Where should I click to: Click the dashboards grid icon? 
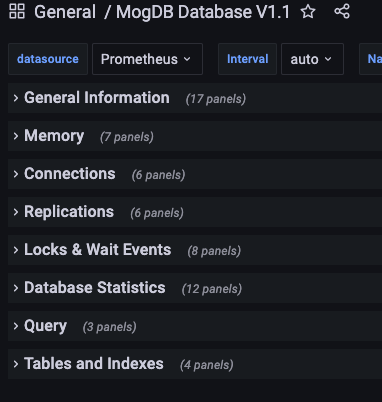(x=17, y=11)
